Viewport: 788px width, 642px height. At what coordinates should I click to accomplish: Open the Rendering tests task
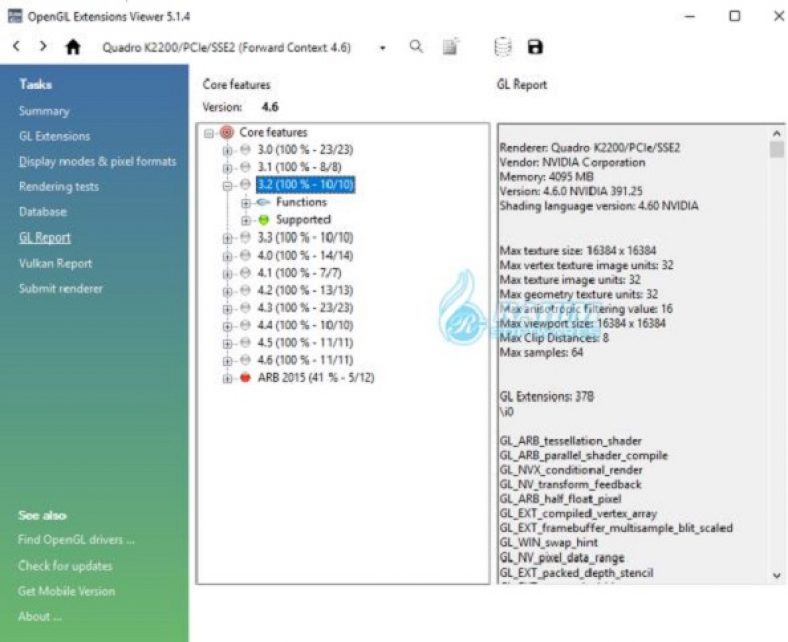click(59, 187)
